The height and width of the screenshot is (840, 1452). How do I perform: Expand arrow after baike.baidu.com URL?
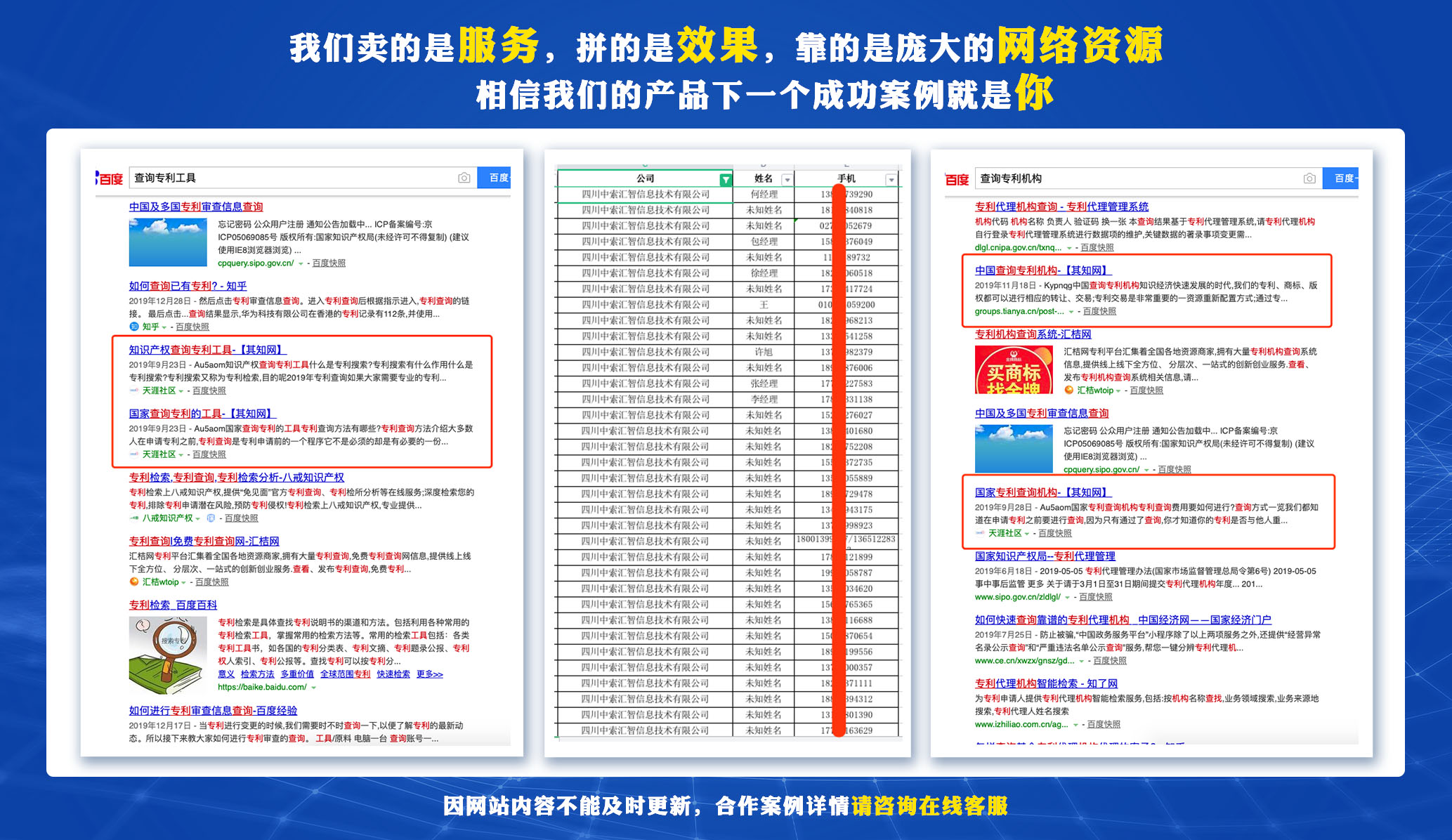(313, 688)
